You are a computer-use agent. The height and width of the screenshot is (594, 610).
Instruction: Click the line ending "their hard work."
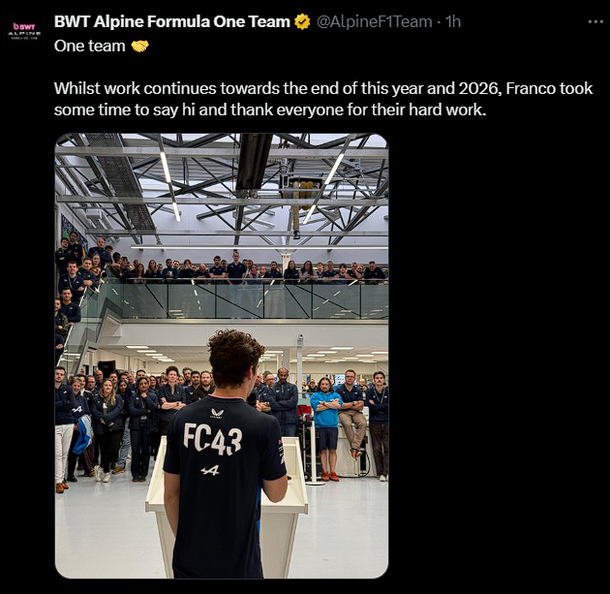[x=270, y=109]
